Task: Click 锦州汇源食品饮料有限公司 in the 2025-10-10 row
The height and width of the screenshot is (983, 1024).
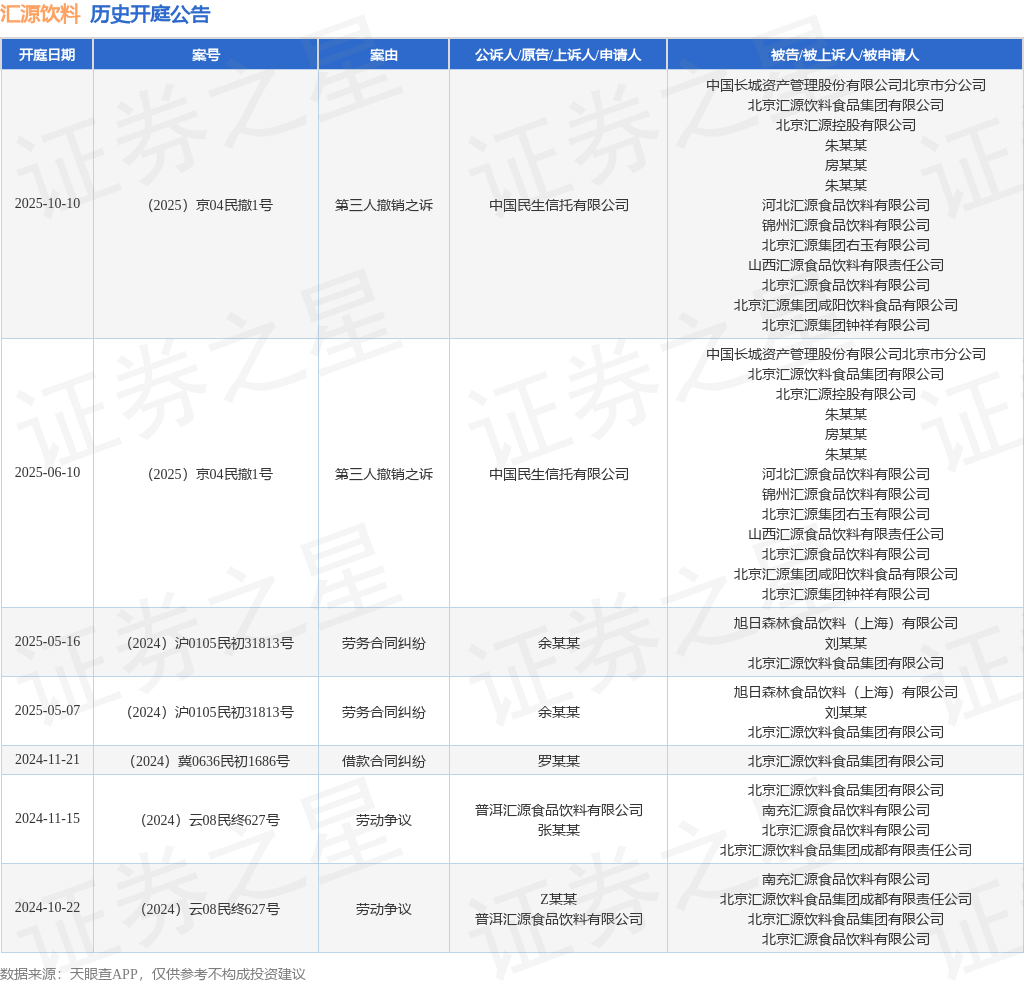Action: coord(846,225)
